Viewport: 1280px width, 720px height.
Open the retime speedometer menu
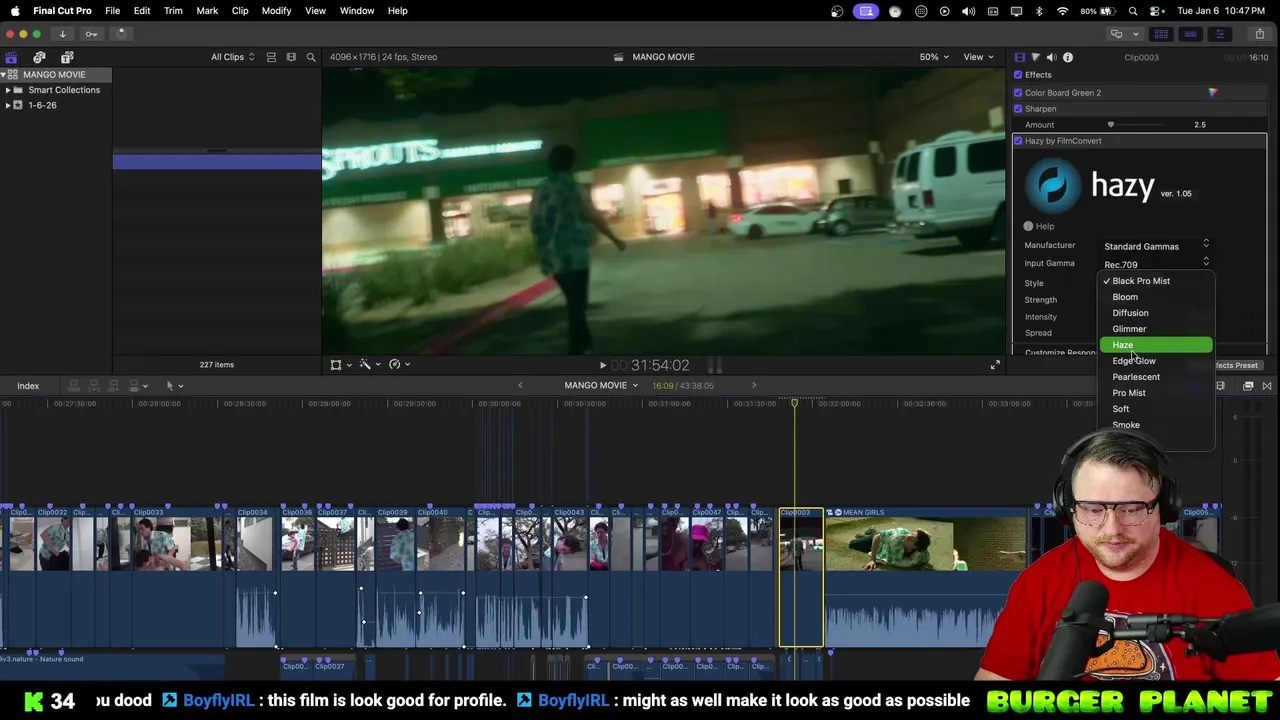(398, 365)
